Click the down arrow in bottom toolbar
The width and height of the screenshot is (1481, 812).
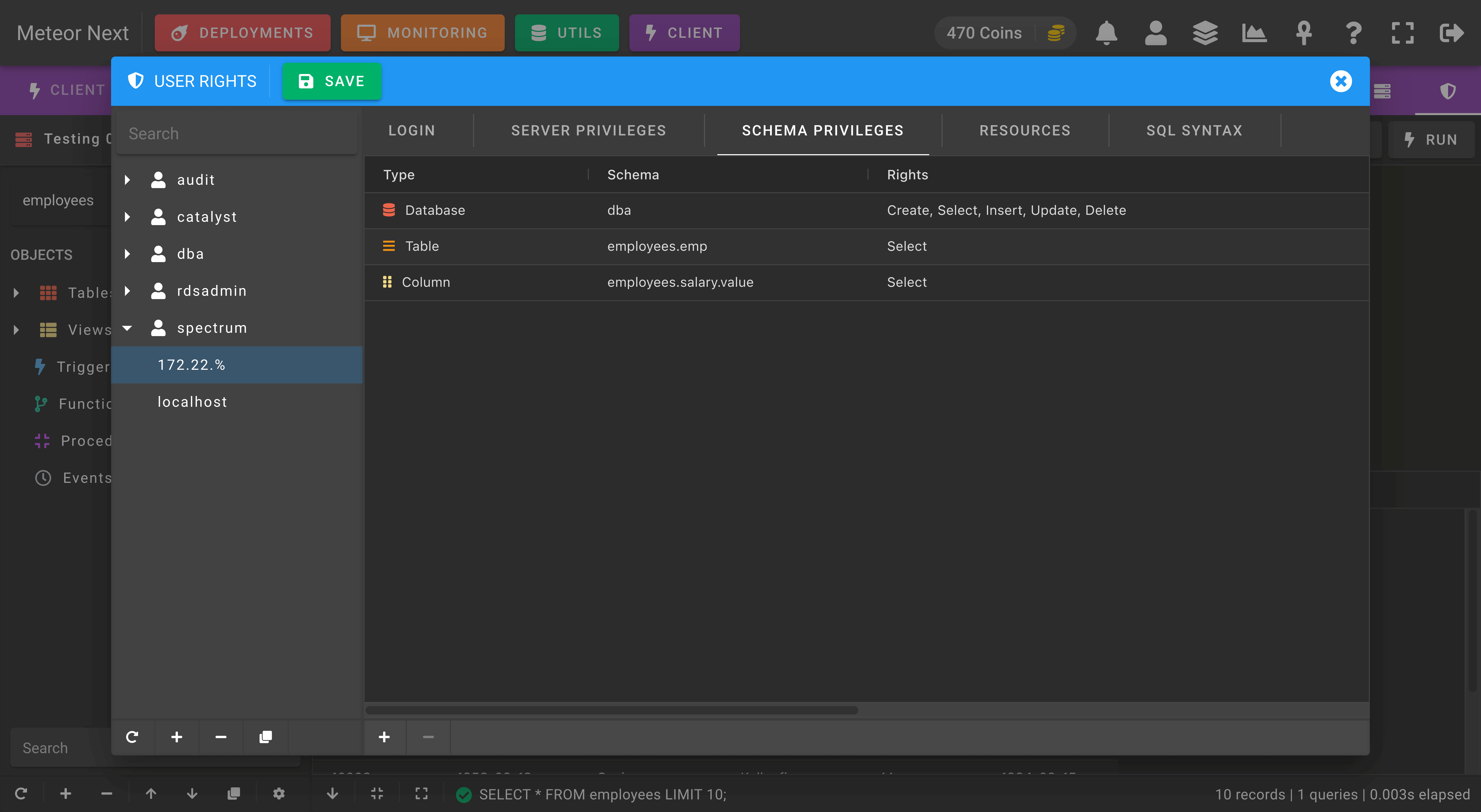(x=192, y=793)
